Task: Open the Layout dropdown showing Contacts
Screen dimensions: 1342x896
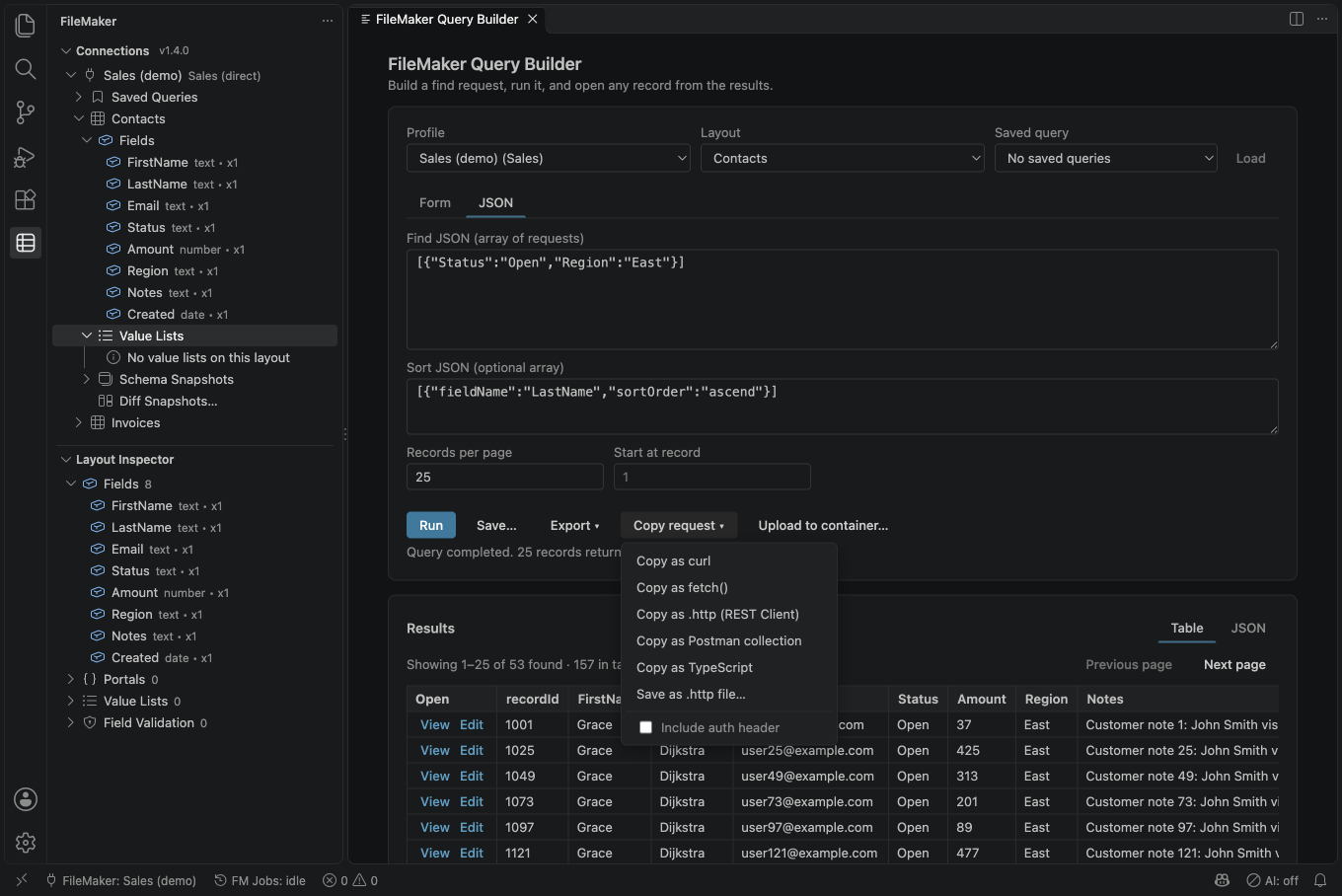Action: 842,158
